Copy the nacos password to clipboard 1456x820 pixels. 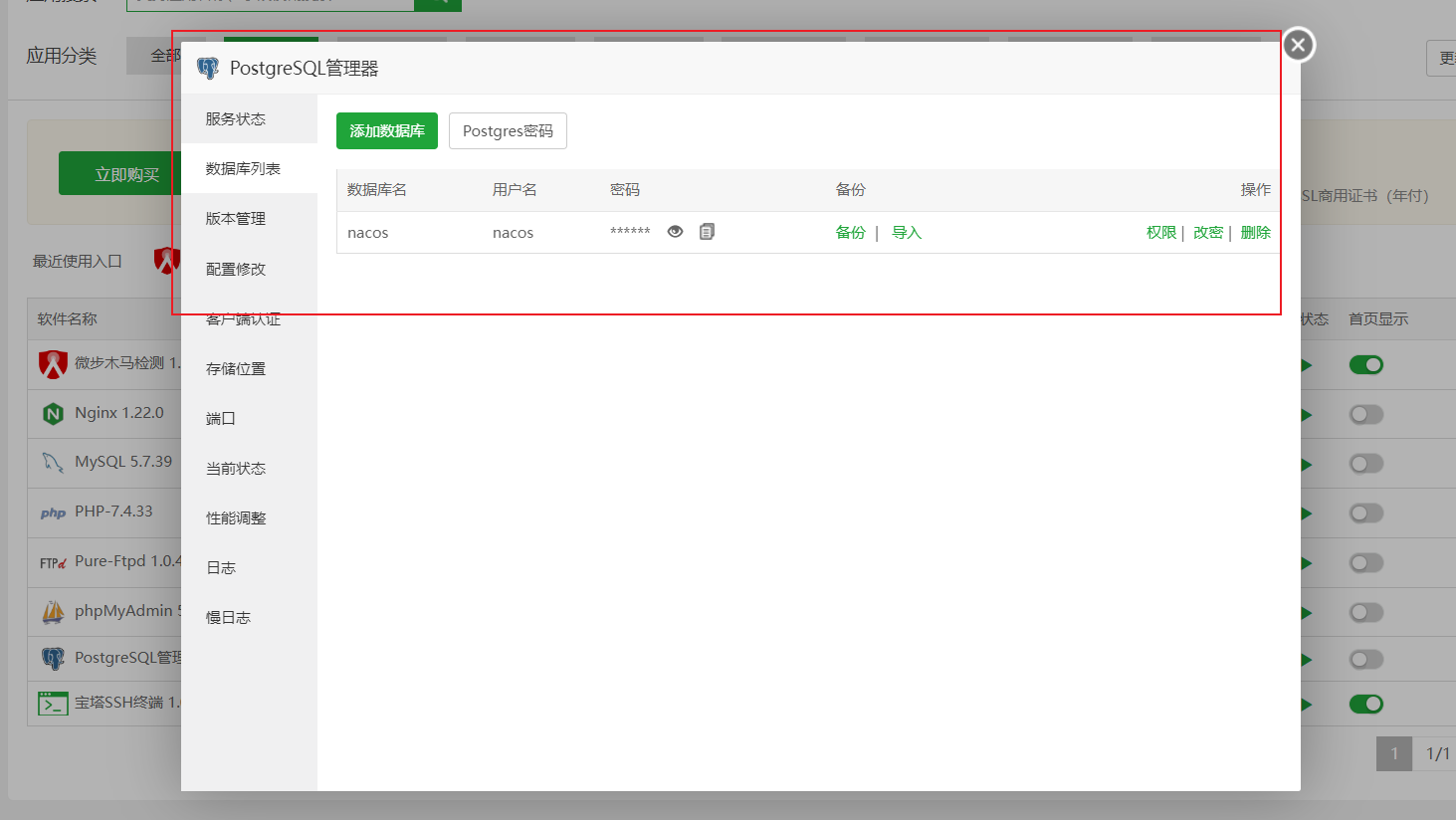pyautogui.click(x=707, y=232)
